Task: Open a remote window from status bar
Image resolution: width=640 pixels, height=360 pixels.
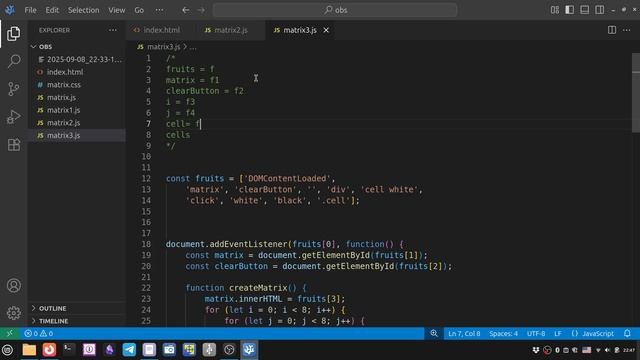Action: [9, 333]
